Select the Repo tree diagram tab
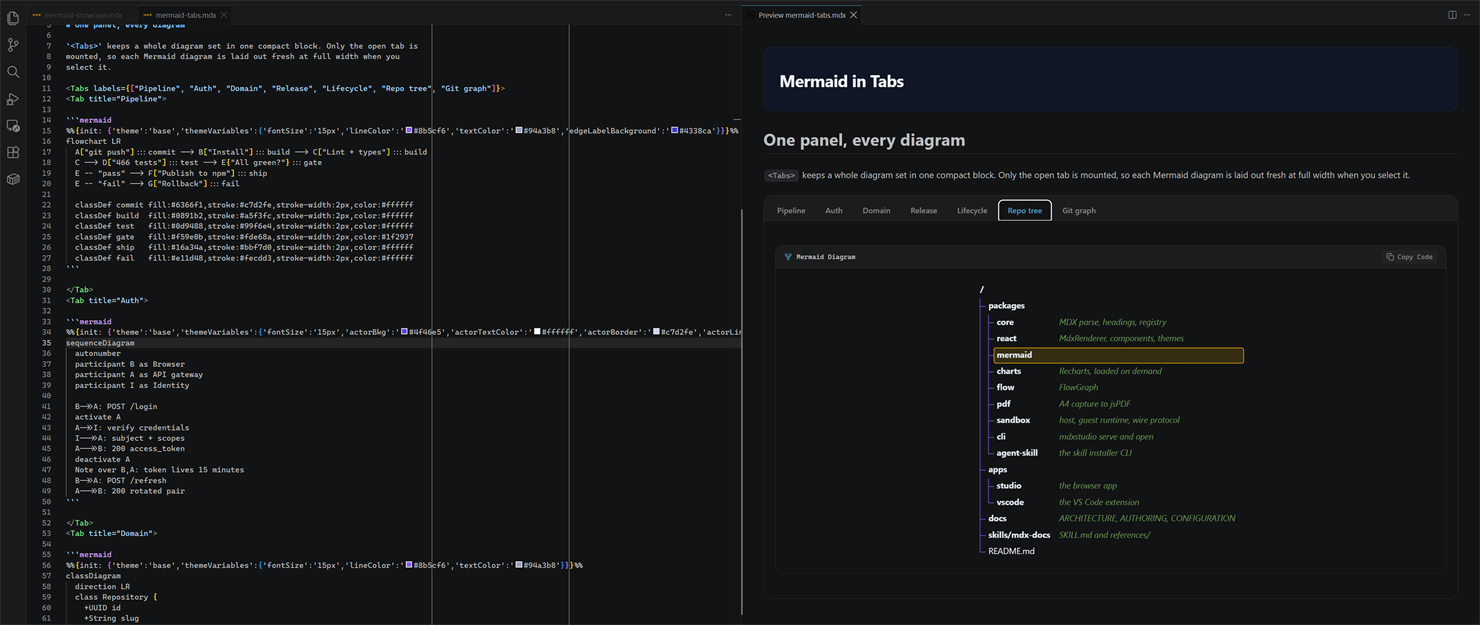Screen dimensions: 1480x625 (x=1024, y=211)
